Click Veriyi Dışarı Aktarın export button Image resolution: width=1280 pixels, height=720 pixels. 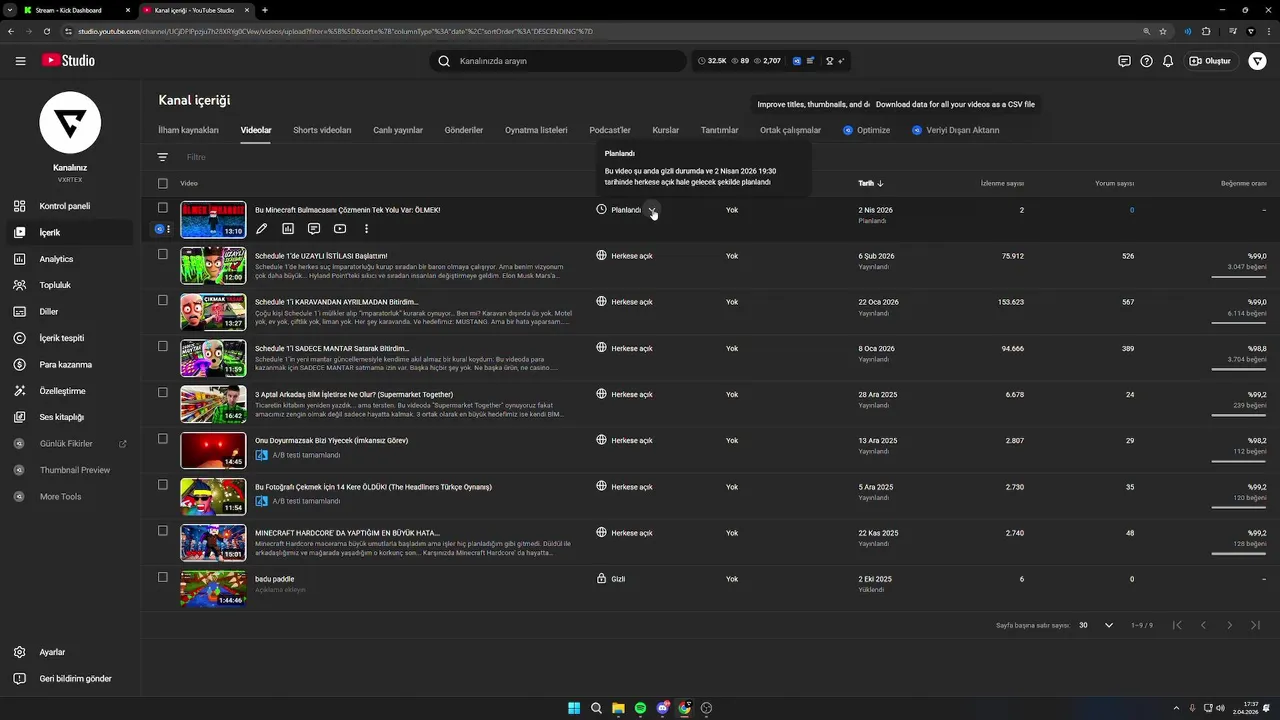[x=955, y=130]
